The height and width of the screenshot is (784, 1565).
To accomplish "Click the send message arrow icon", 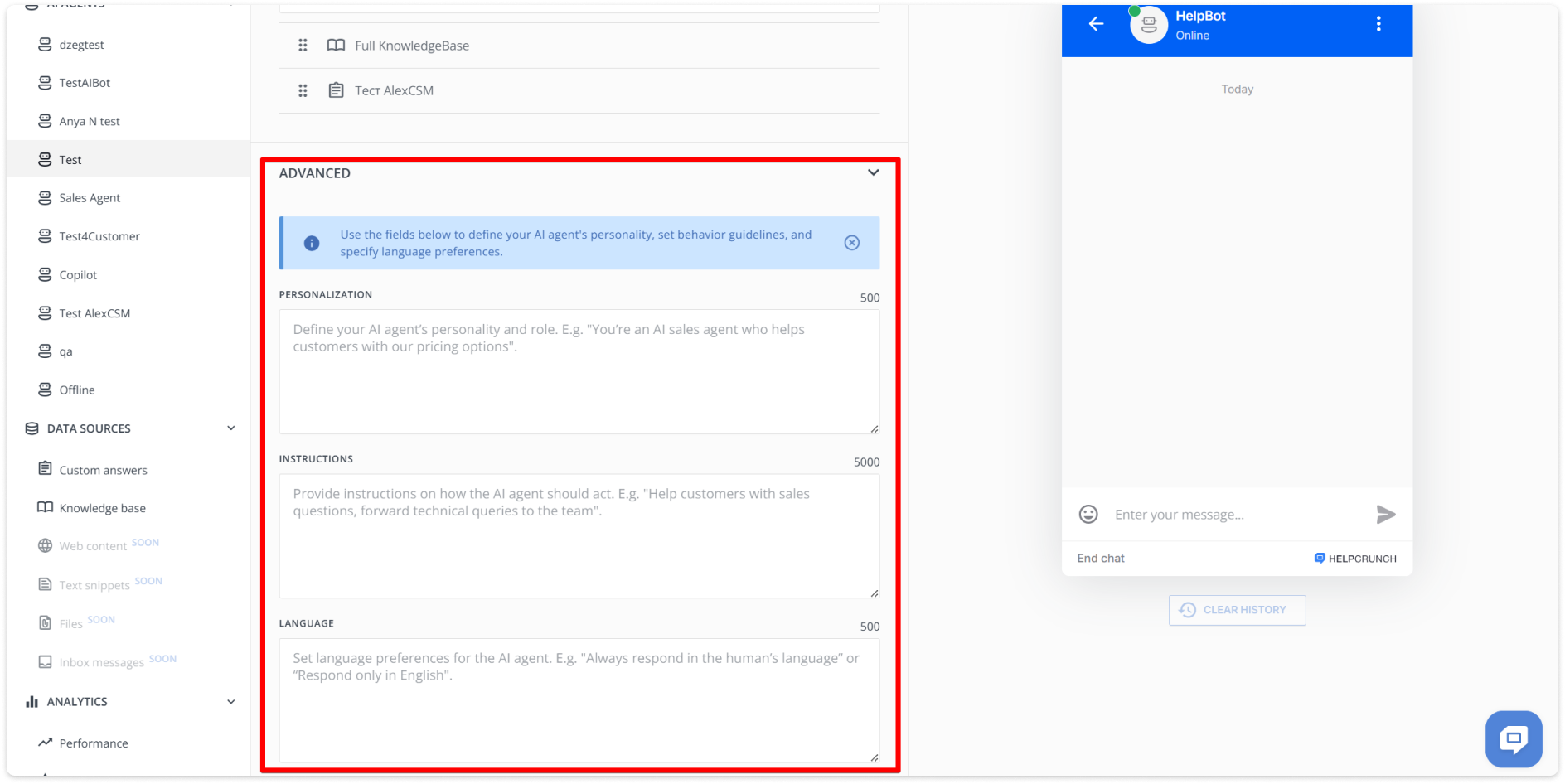I will tap(1385, 514).
